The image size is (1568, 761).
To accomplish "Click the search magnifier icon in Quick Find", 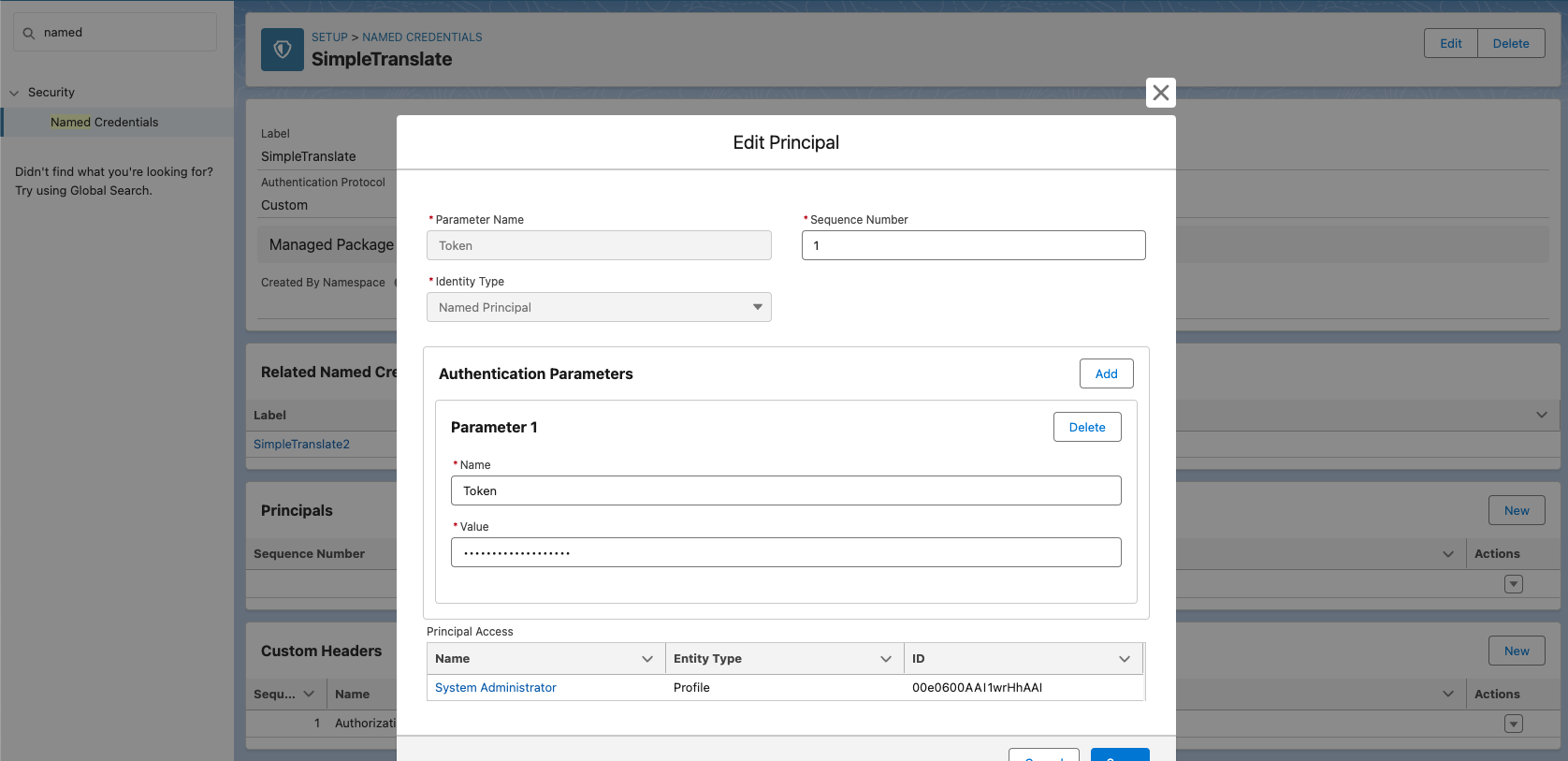I will [29, 33].
